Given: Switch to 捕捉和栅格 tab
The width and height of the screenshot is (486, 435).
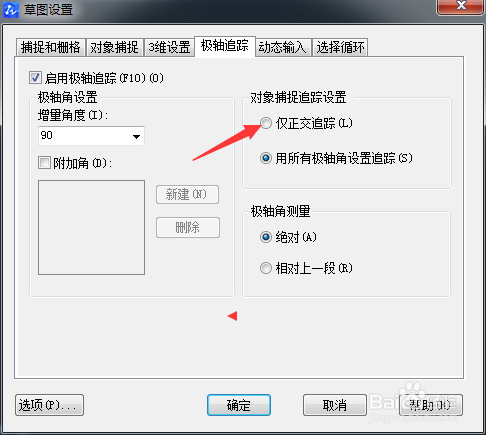Looking at the screenshot, I should click(x=51, y=47).
